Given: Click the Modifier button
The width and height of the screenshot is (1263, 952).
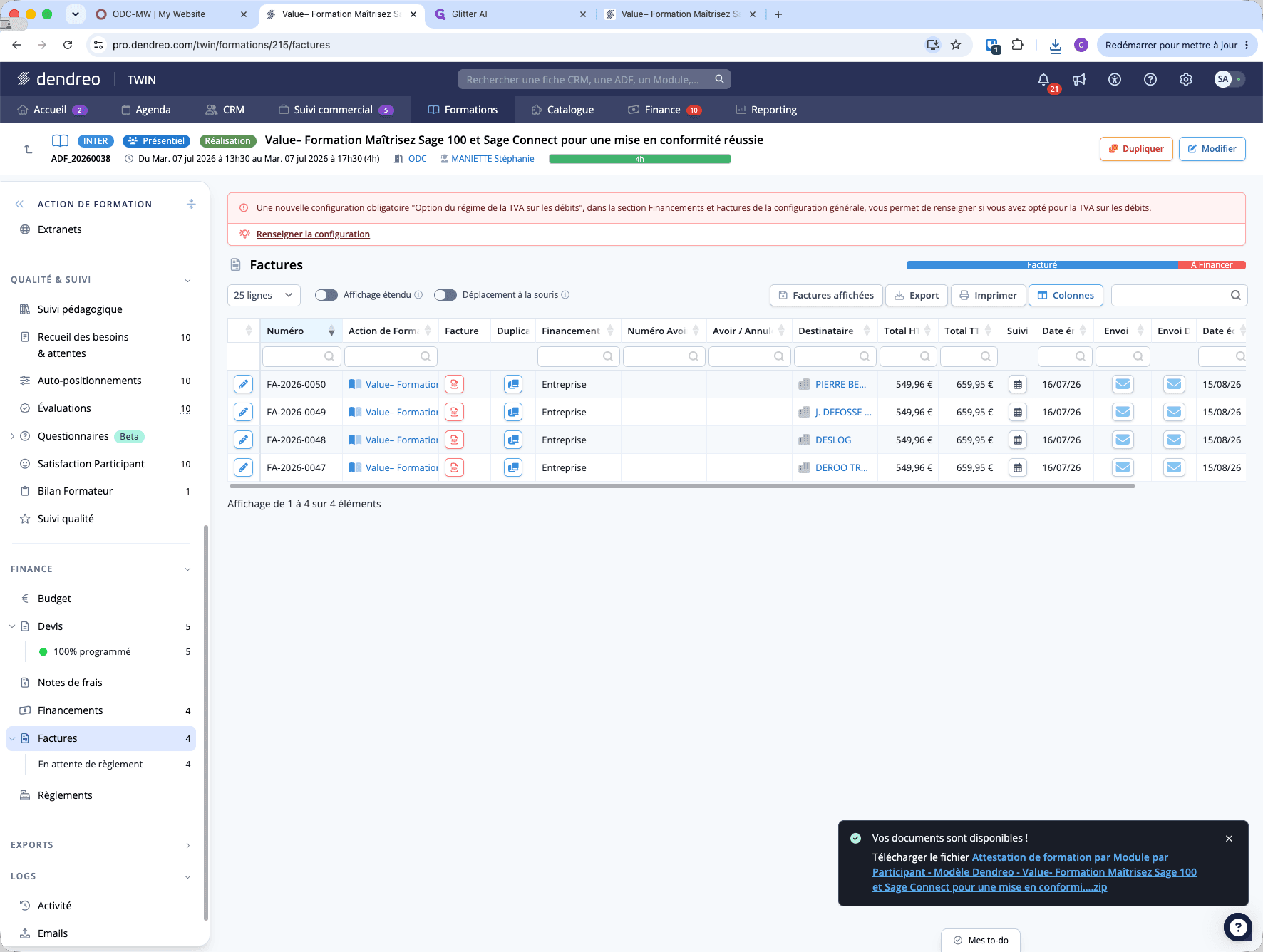Looking at the screenshot, I should point(1212,149).
